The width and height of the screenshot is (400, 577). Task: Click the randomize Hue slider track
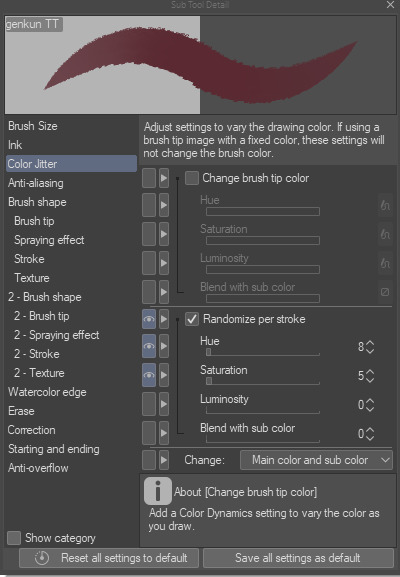263,352
